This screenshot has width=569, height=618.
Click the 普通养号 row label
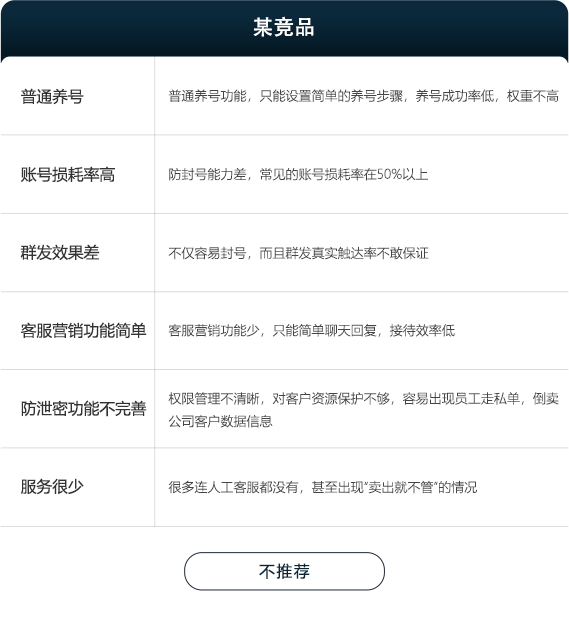coord(52,96)
